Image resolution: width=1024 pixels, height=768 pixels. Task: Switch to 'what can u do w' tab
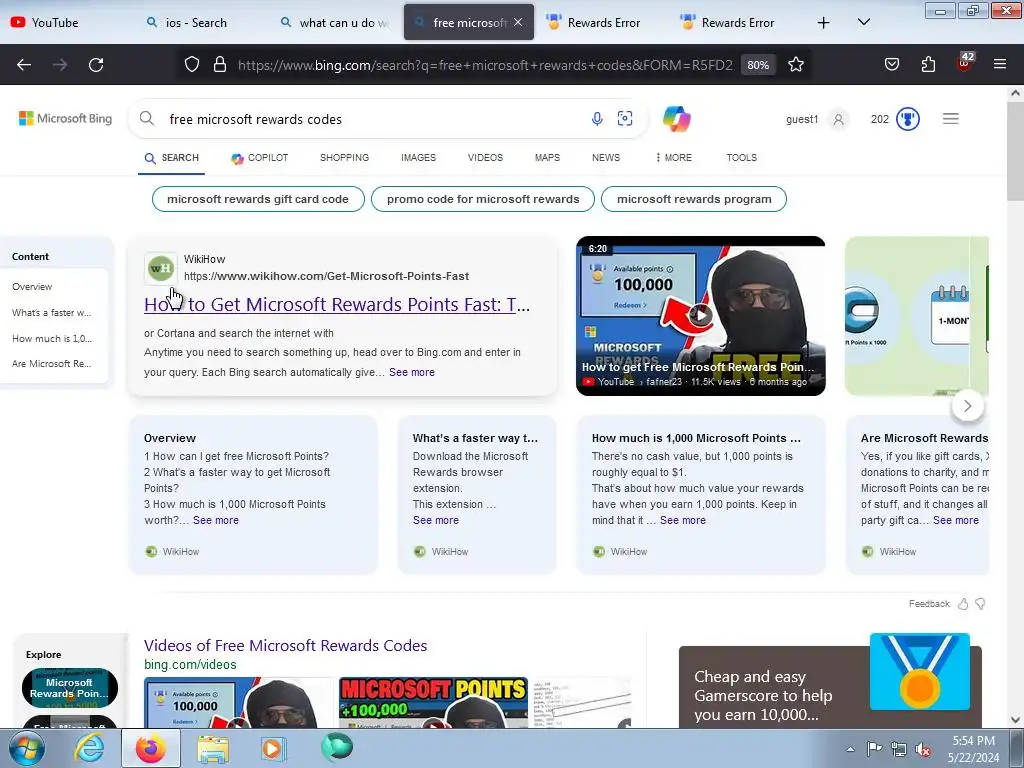click(x=336, y=23)
